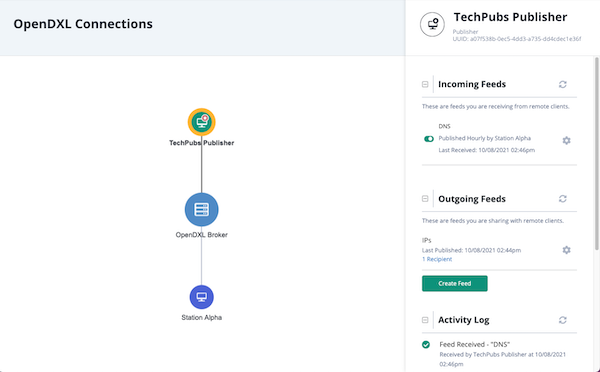
Task: Click the Create Feed button
Action: (455, 284)
